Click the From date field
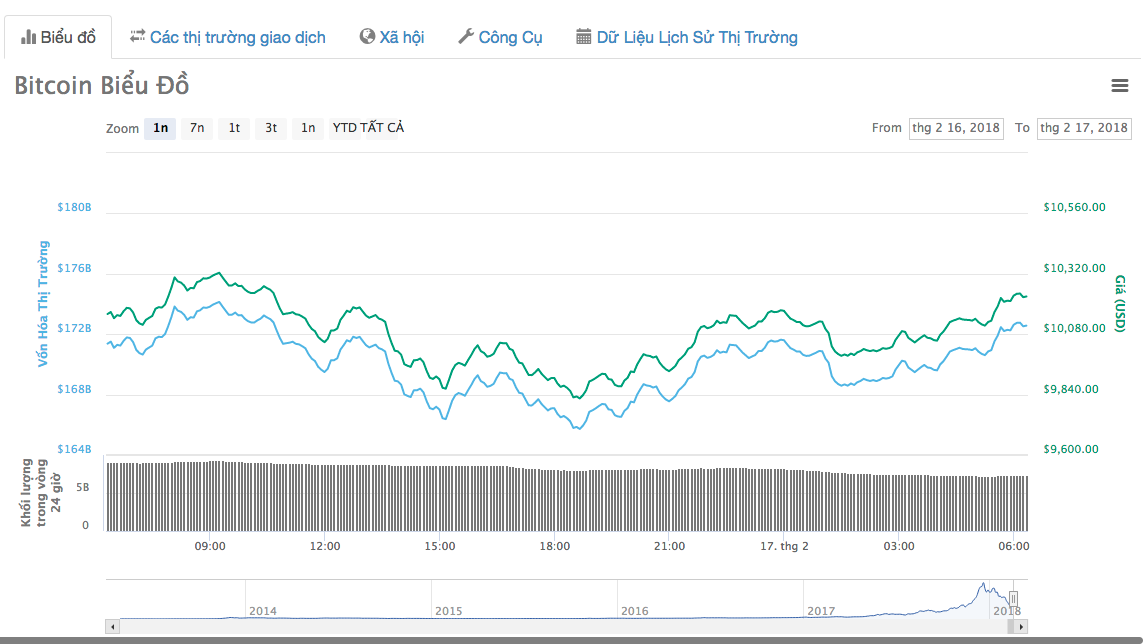The image size is (1145, 644). [956, 129]
